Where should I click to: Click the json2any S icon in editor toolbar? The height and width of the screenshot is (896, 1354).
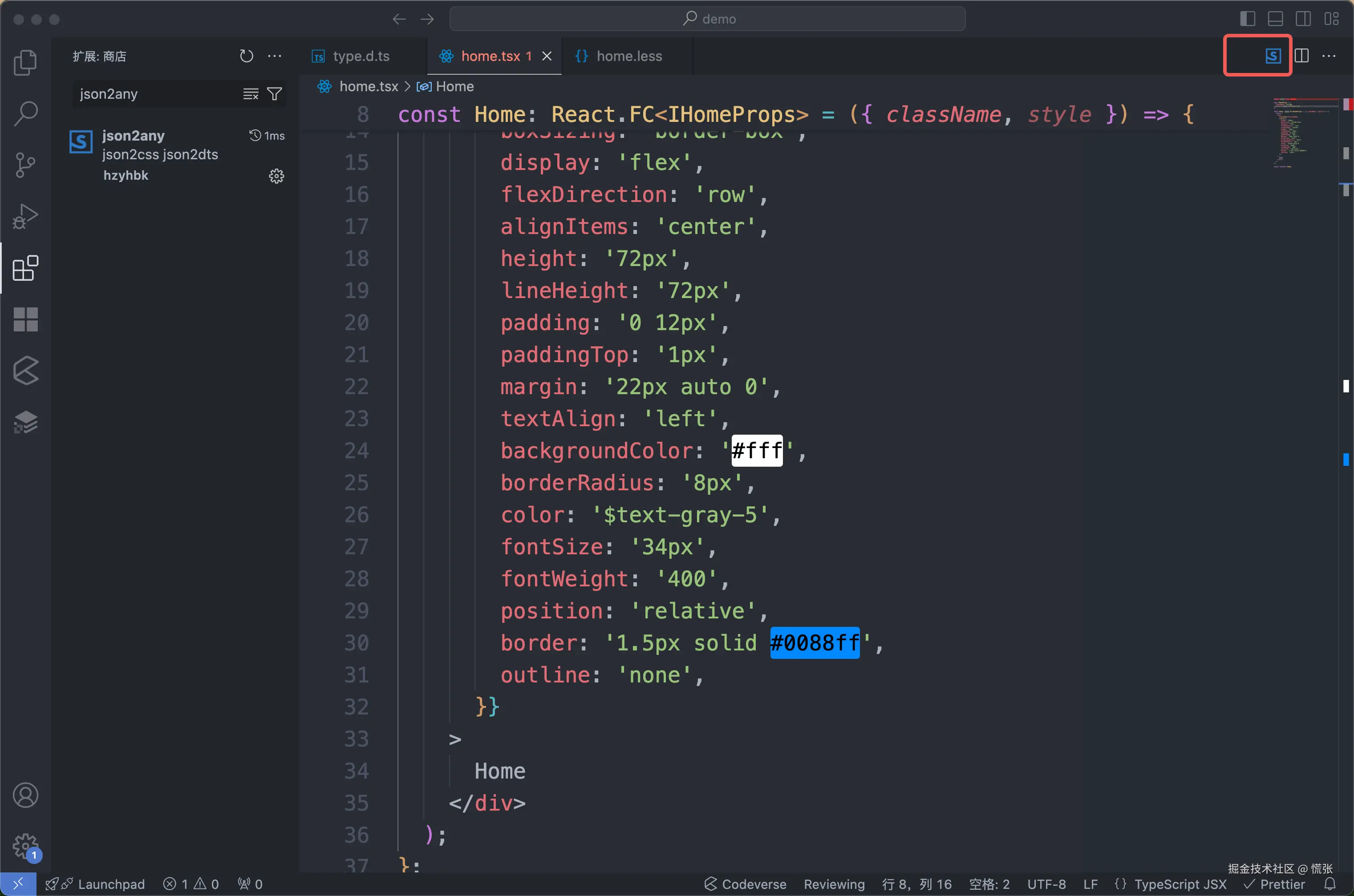(x=1273, y=56)
